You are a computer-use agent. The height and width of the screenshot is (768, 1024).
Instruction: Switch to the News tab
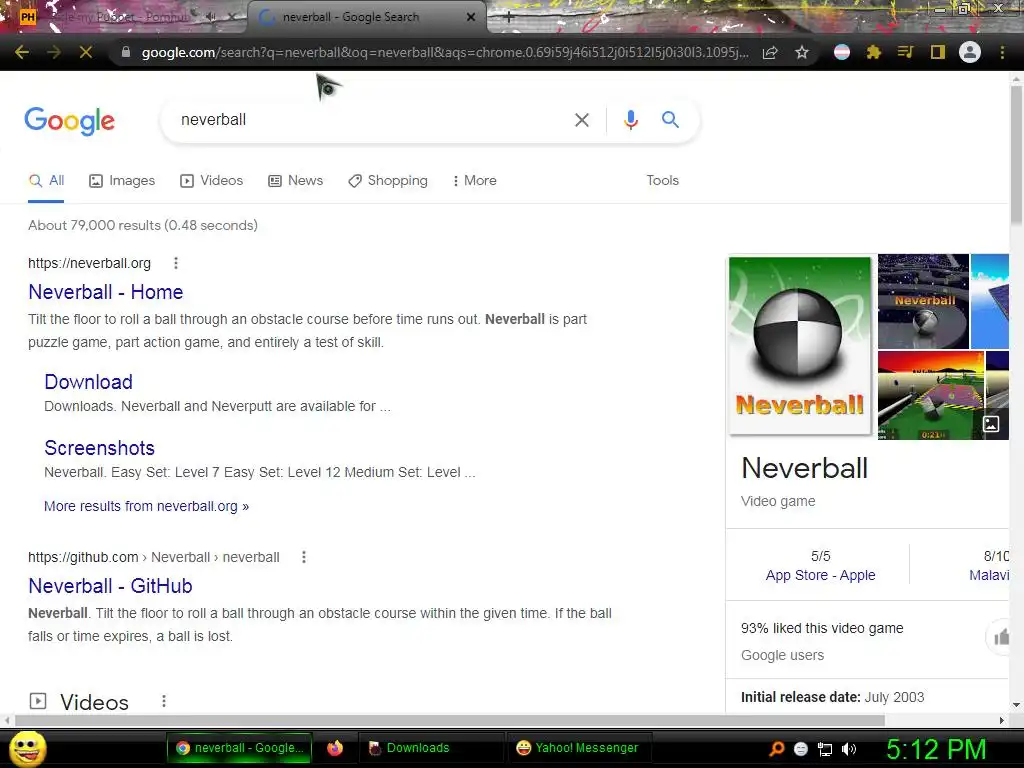[296, 181]
